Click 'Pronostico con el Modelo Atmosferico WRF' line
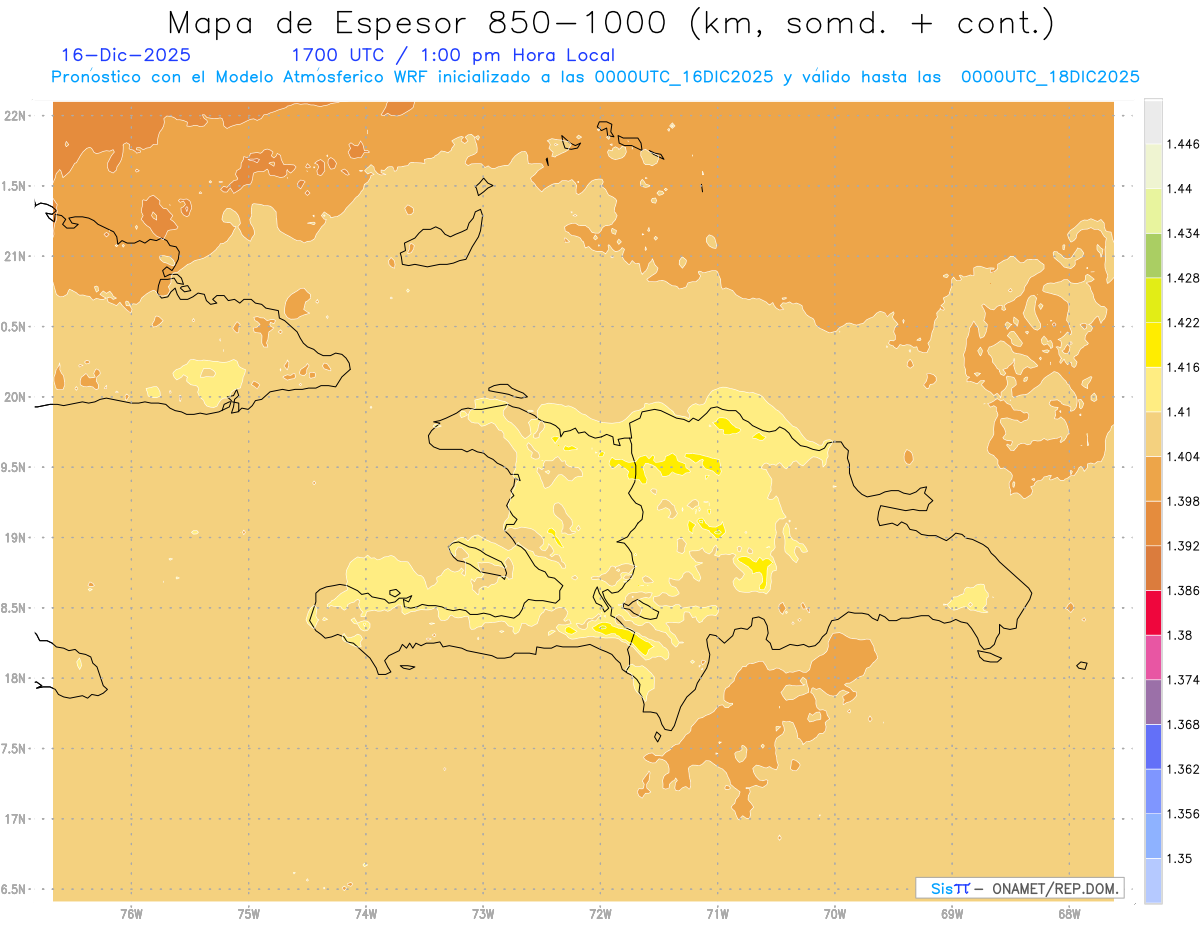Image resolution: width=1200 pixels, height=927 pixels. pyautogui.click(x=596, y=77)
